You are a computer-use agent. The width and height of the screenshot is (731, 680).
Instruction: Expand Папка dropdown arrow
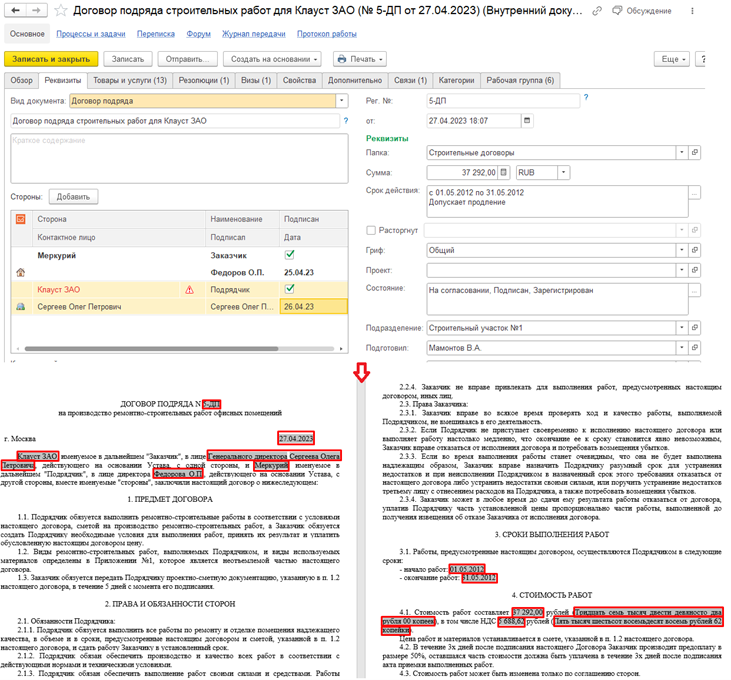pyautogui.click(x=682, y=152)
